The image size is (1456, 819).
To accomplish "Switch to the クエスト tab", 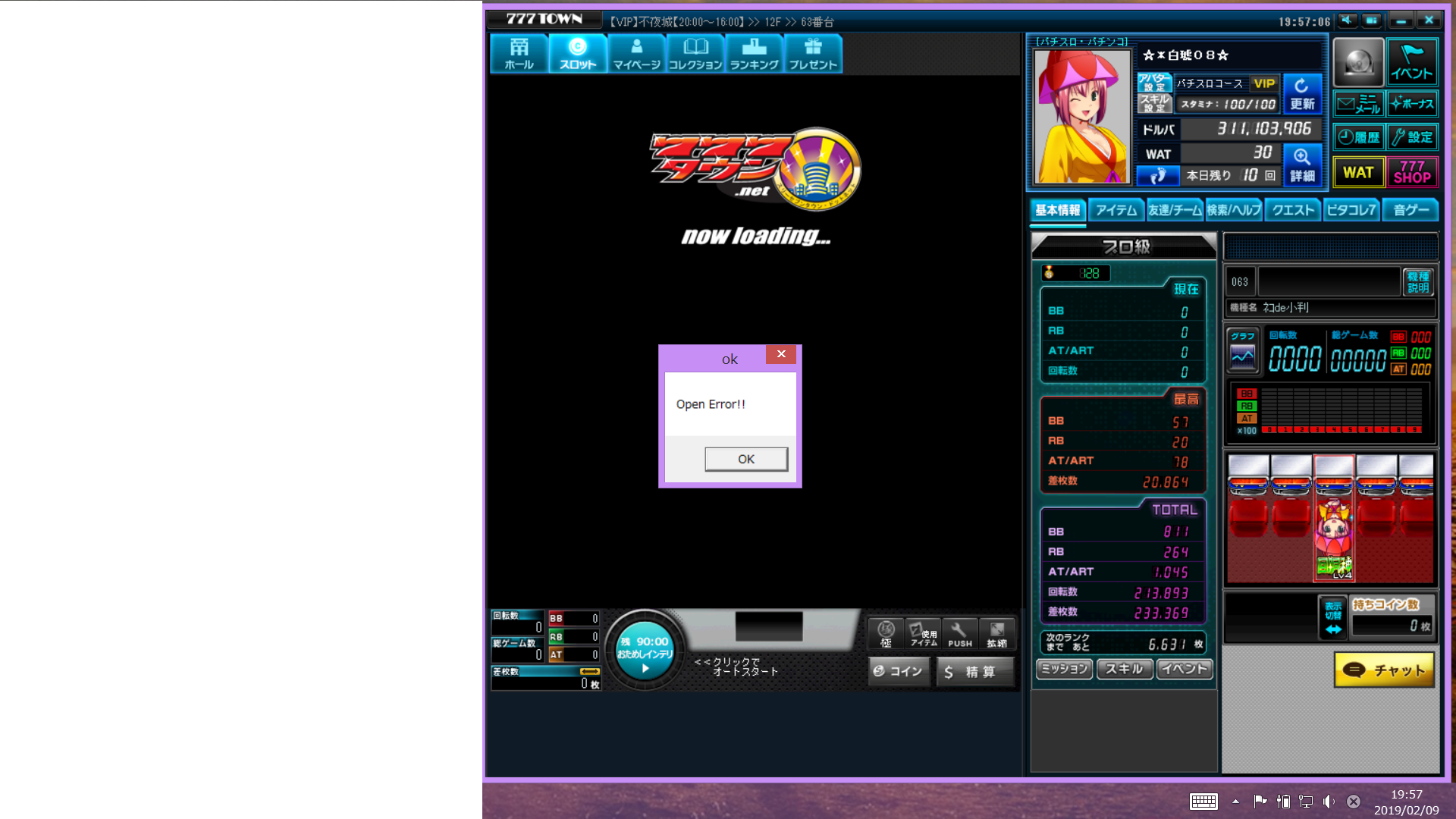I will point(1293,211).
